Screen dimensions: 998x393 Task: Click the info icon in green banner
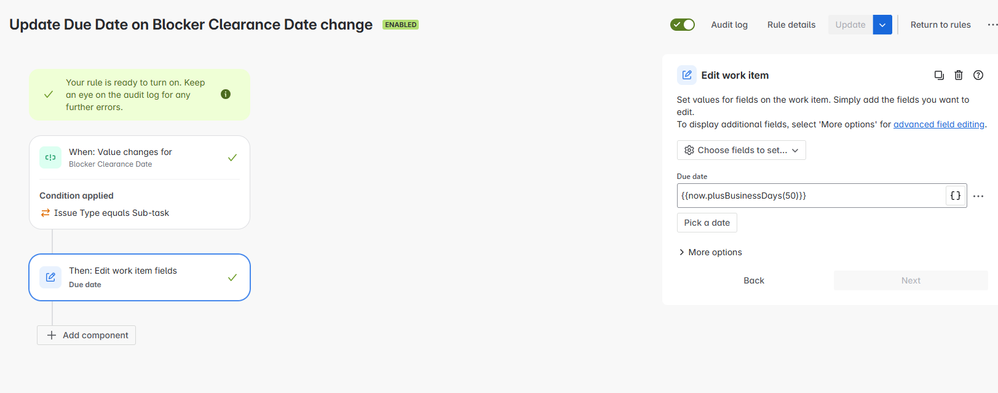225,94
